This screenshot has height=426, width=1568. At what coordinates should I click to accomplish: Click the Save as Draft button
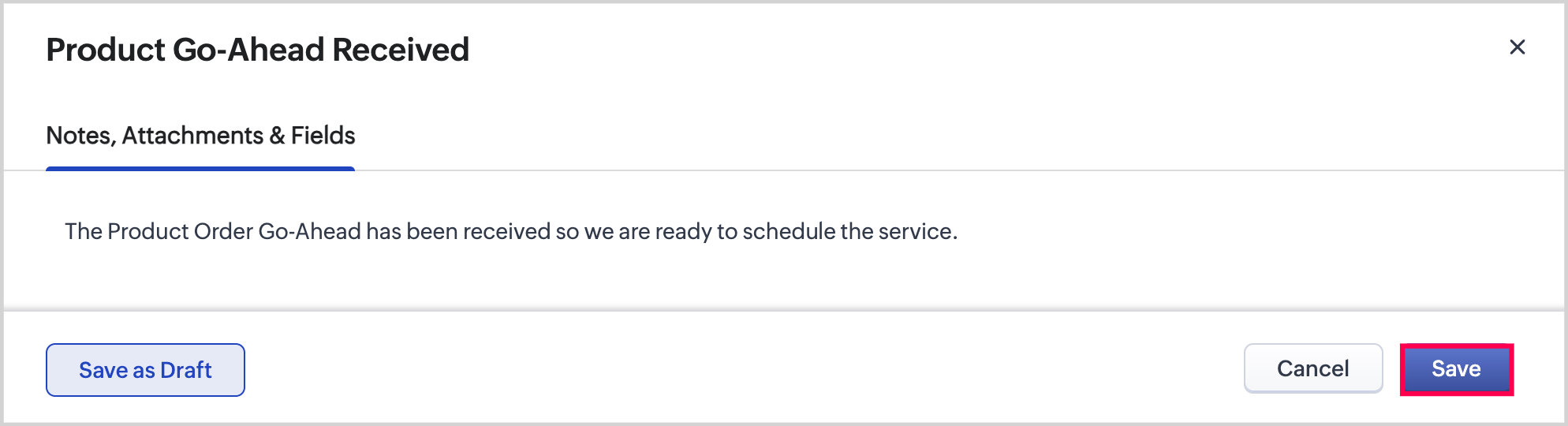[x=145, y=370]
